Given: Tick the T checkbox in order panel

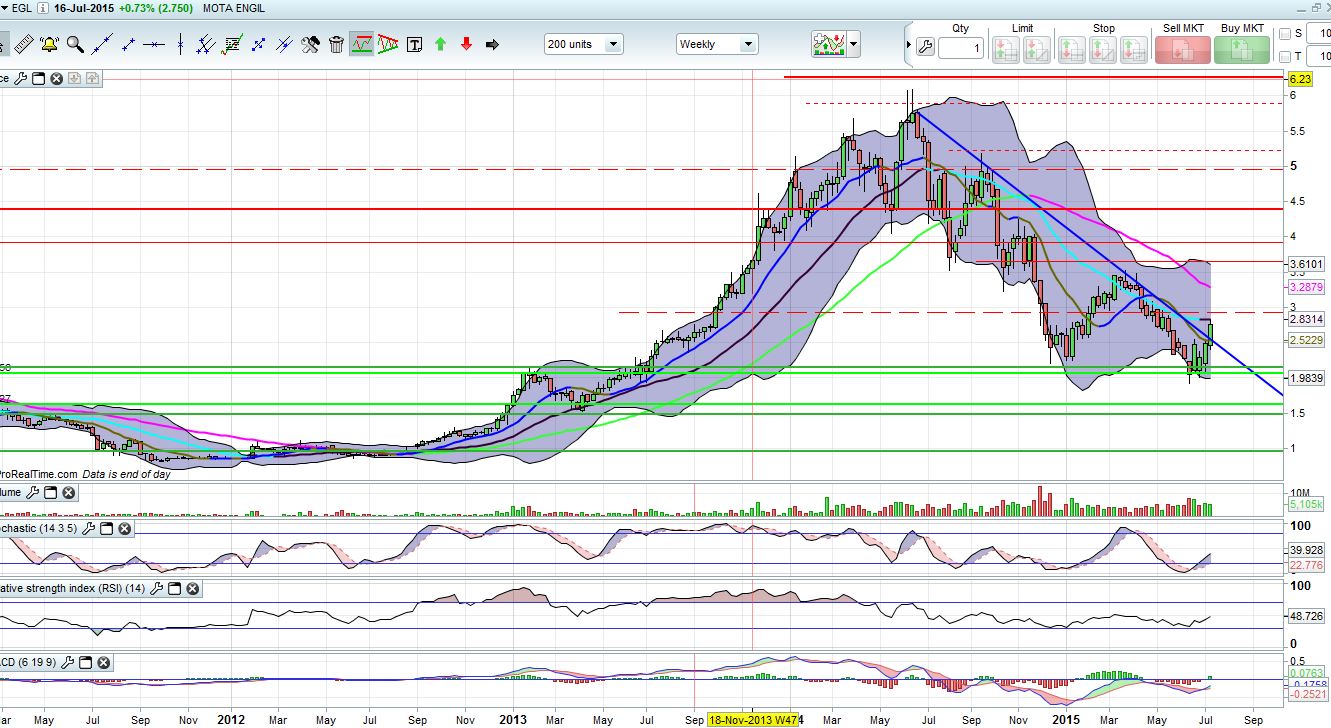Looking at the screenshot, I should point(1285,57).
